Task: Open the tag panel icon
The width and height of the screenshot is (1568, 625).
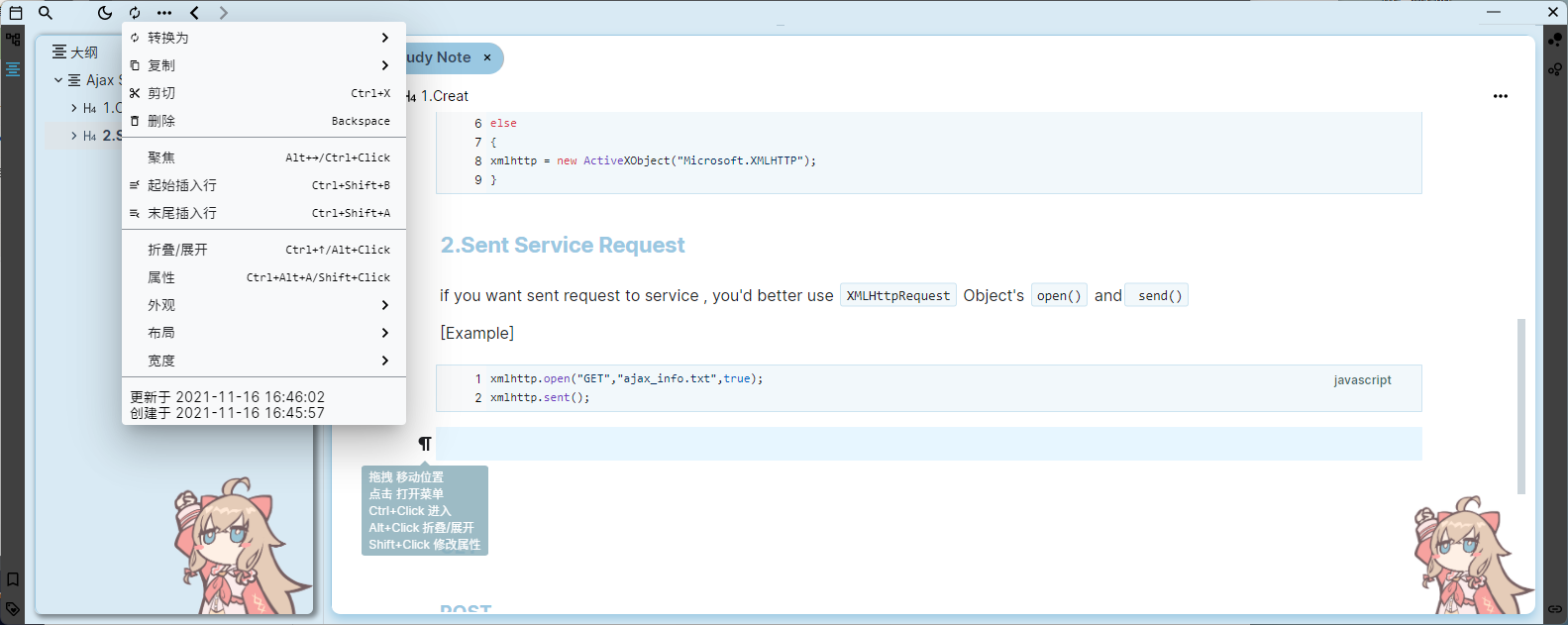Action: [x=13, y=608]
